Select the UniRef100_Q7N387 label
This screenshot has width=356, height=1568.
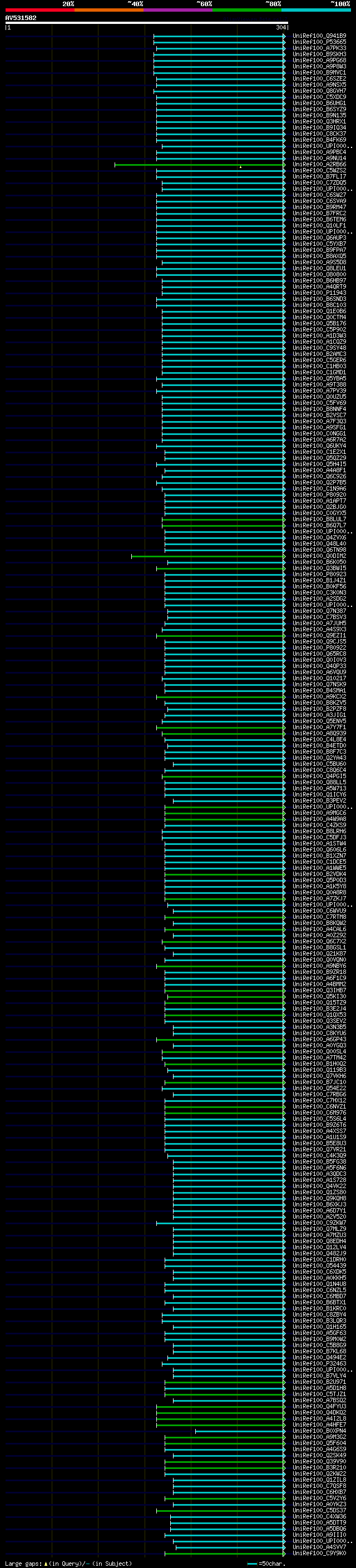(x=319, y=611)
